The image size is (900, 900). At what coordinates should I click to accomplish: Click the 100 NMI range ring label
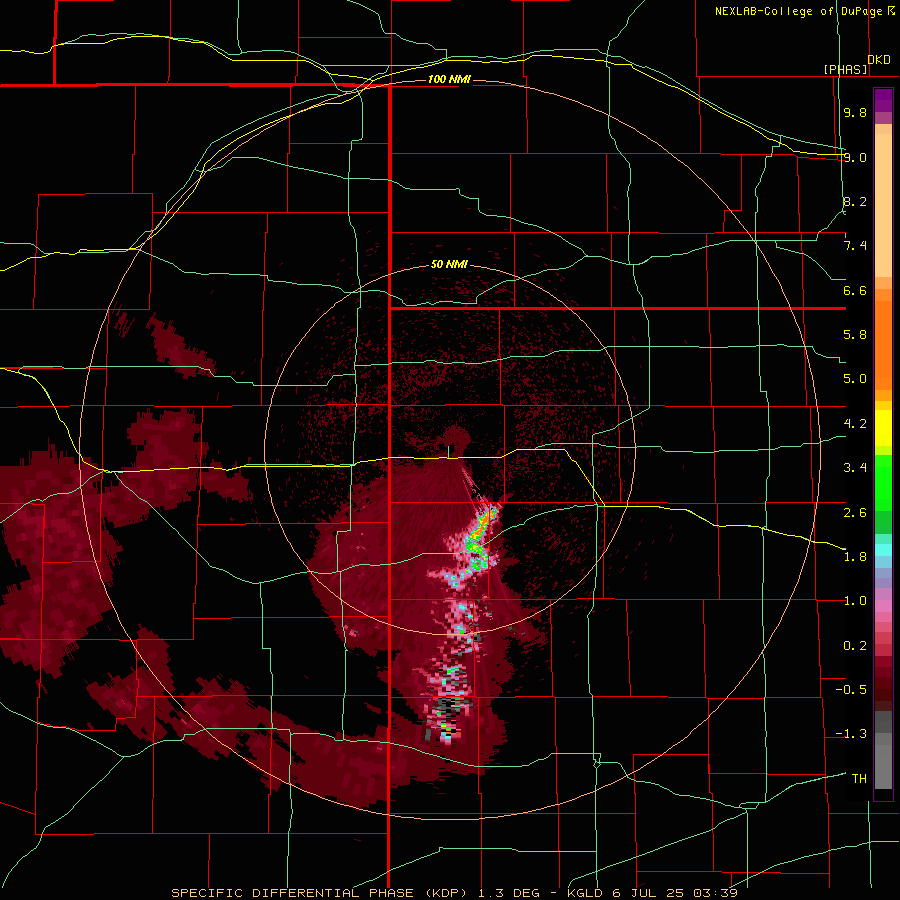click(x=449, y=79)
